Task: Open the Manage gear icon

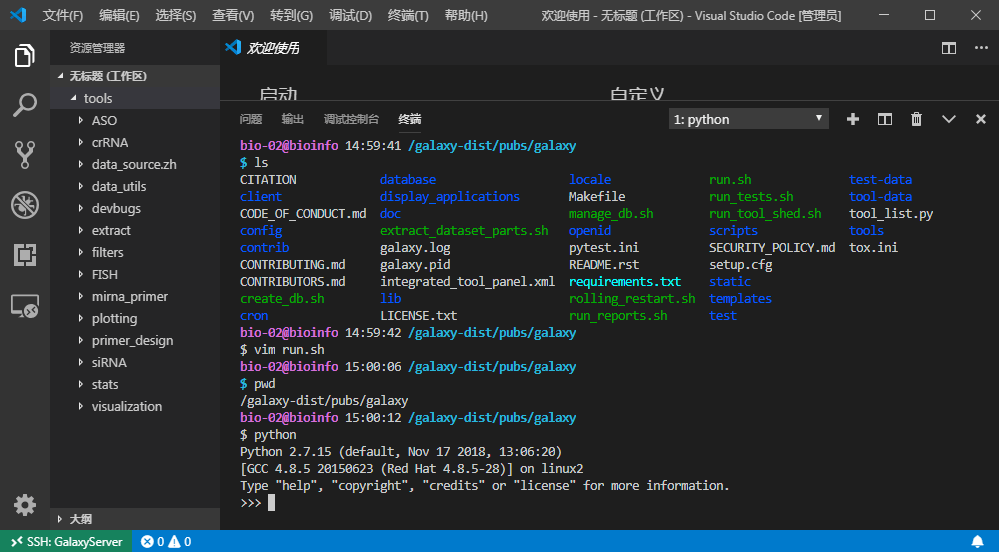Action: (25, 505)
